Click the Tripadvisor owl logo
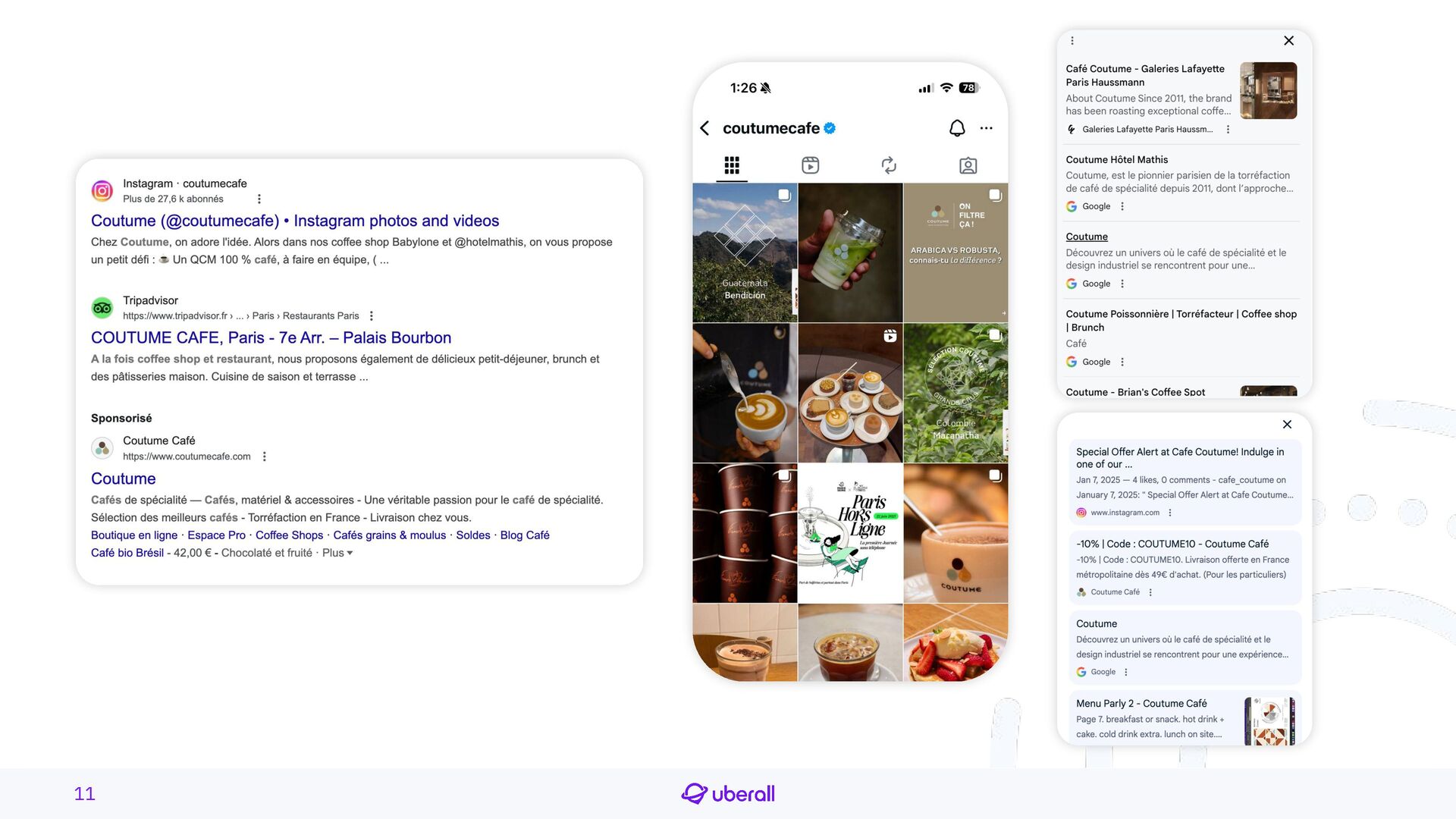The image size is (1456, 819). (x=102, y=308)
